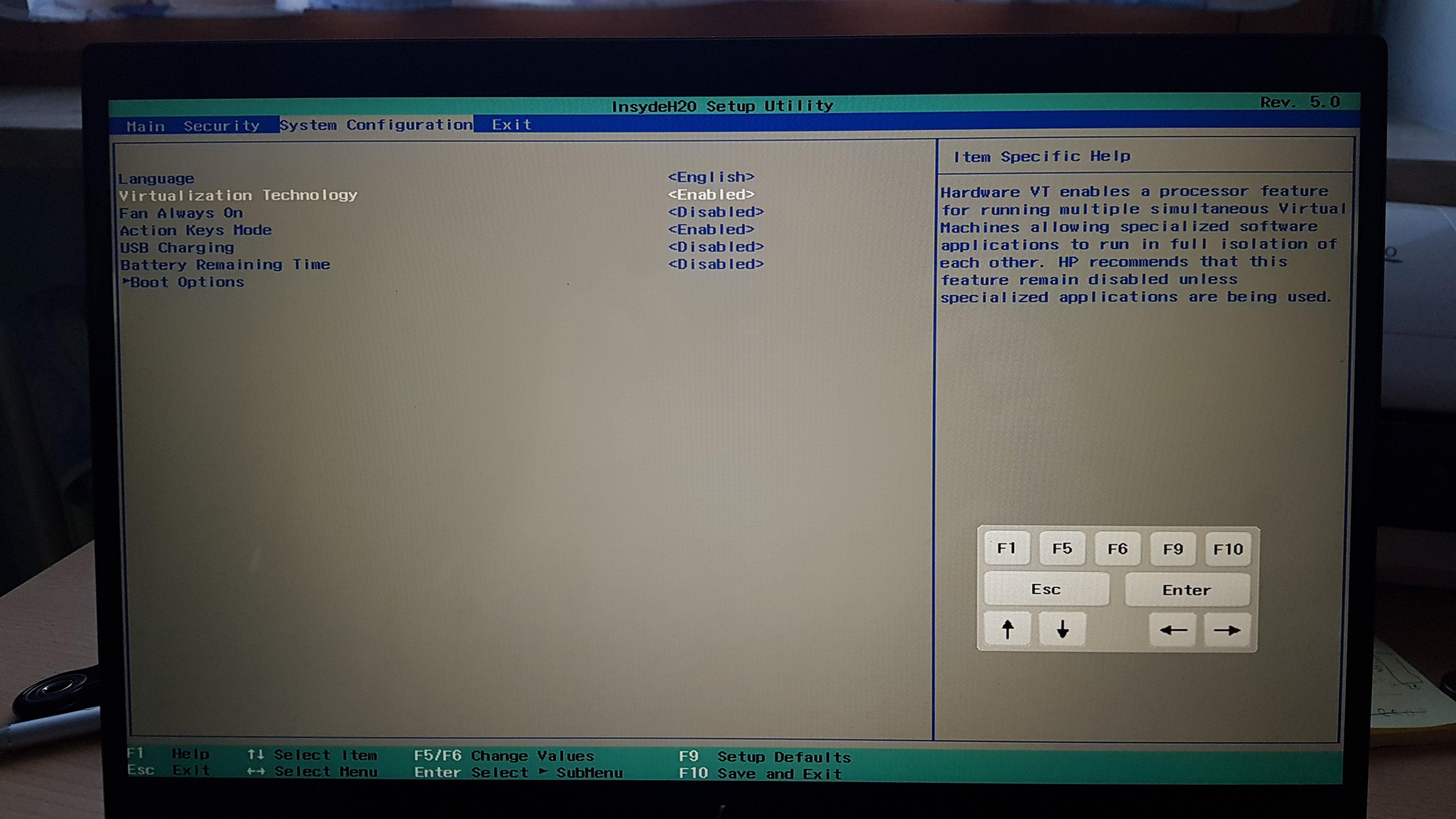The height and width of the screenshot is (819, 1456).
Task: Open the Language English selector
Action: coord(711,177)
